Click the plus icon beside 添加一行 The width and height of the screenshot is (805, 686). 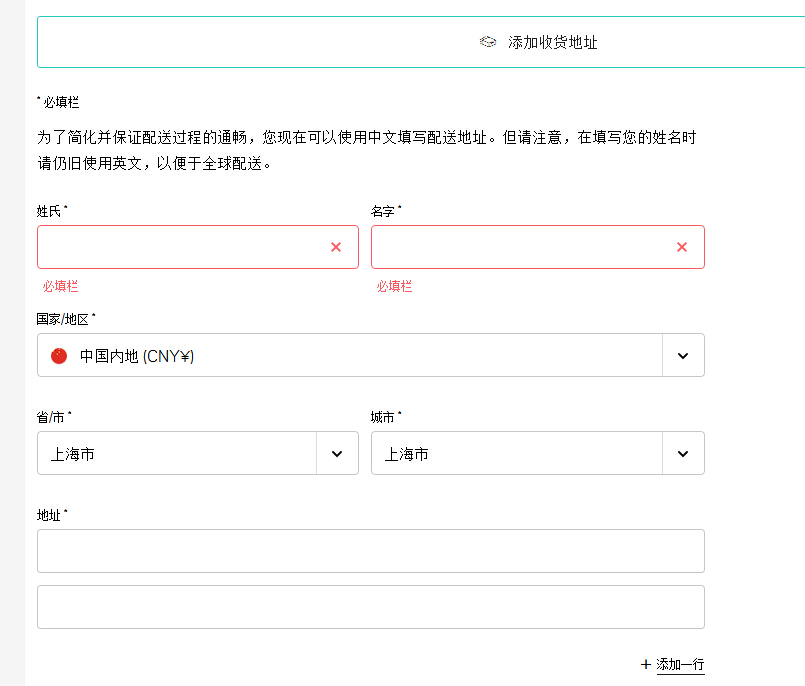(645, 664)
